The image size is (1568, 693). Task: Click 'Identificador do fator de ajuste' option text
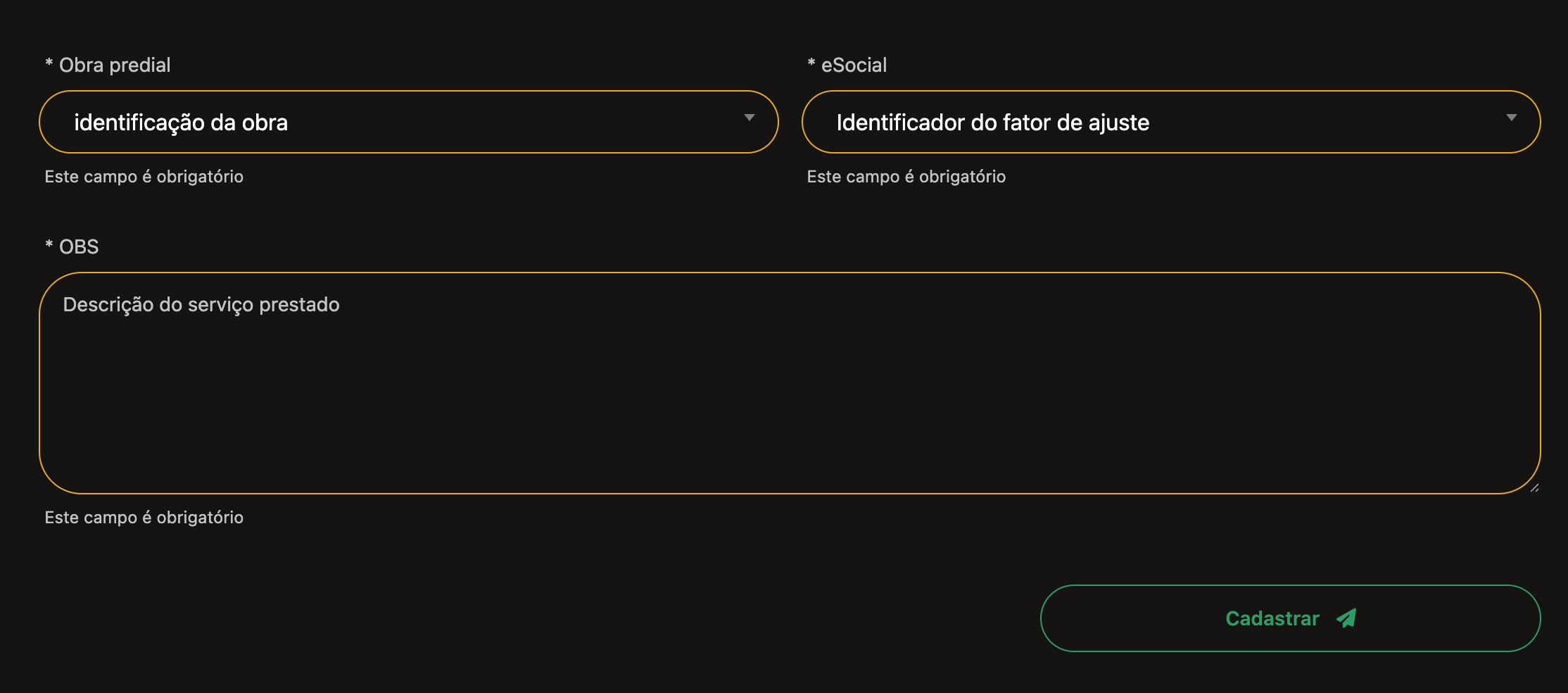(x=992, y=123)
